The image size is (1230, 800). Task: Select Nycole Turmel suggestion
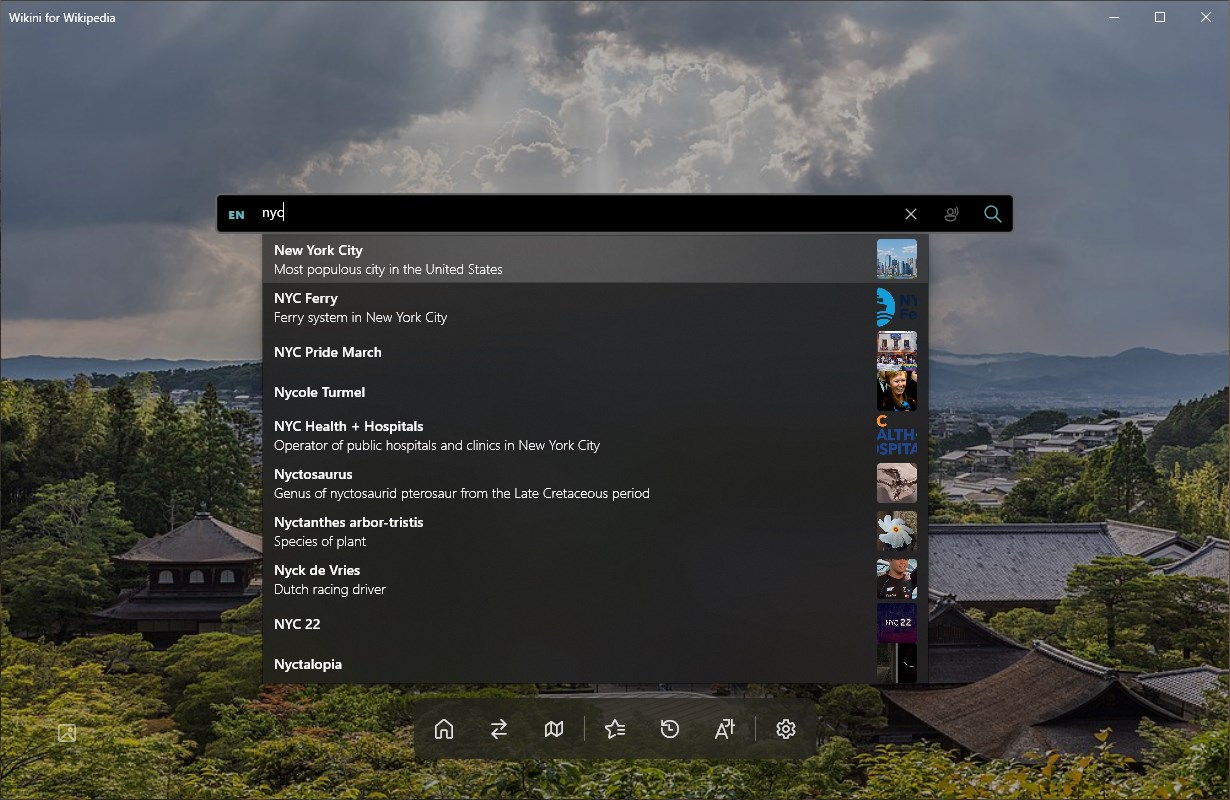pos(595,391)
